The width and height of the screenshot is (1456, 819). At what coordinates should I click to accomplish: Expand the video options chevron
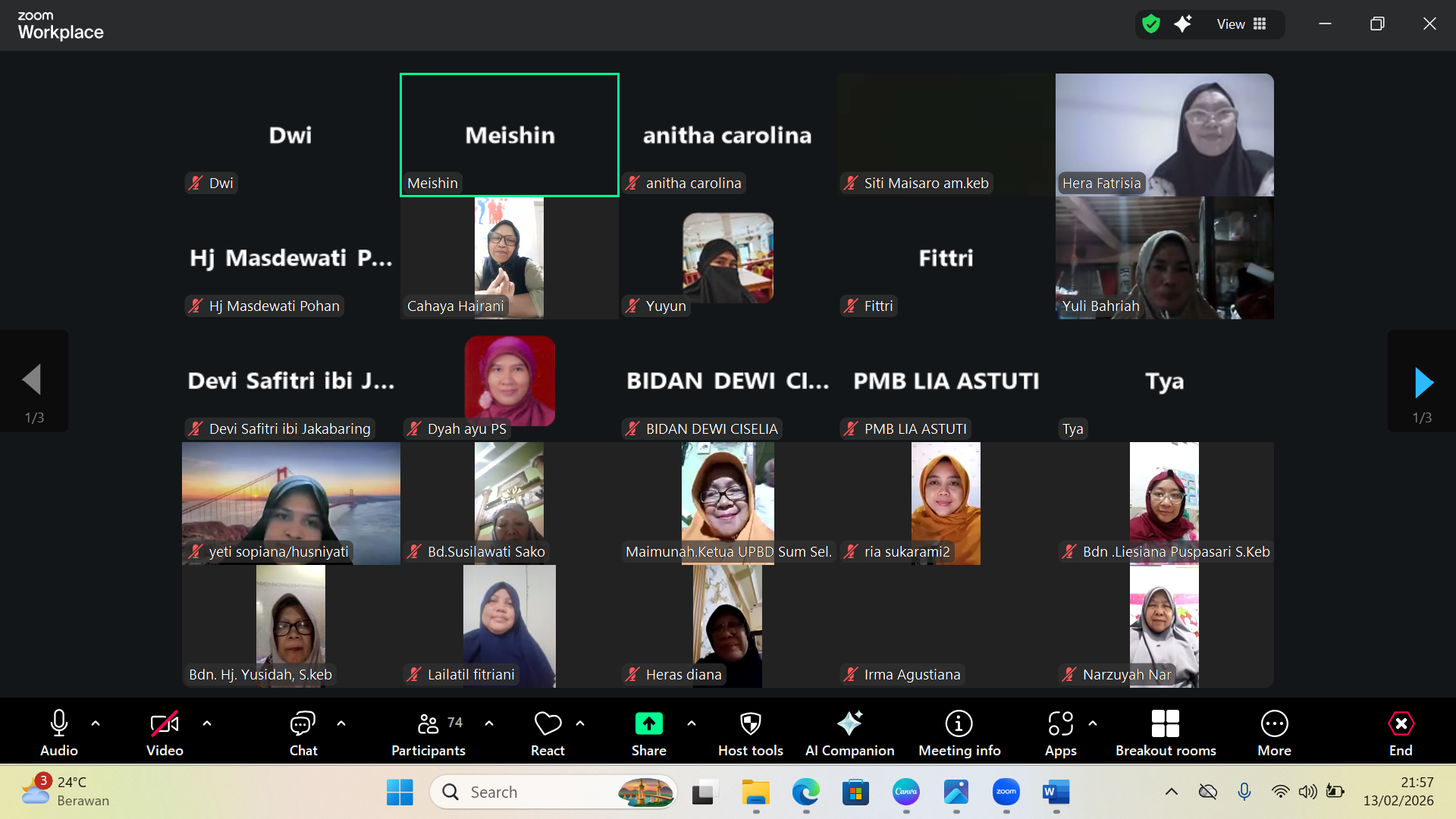coord(207,723)
